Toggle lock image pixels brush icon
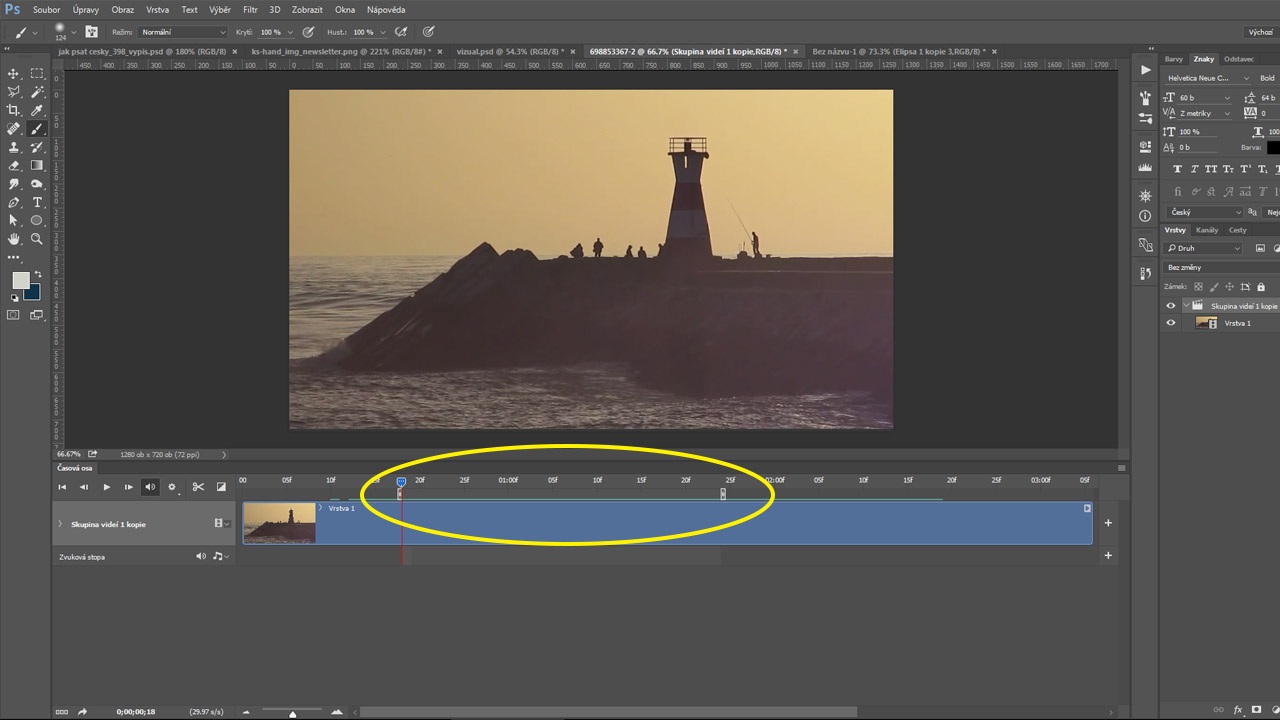The height and width of the screenshot is (720, 1280). (x=1214, y=287)
